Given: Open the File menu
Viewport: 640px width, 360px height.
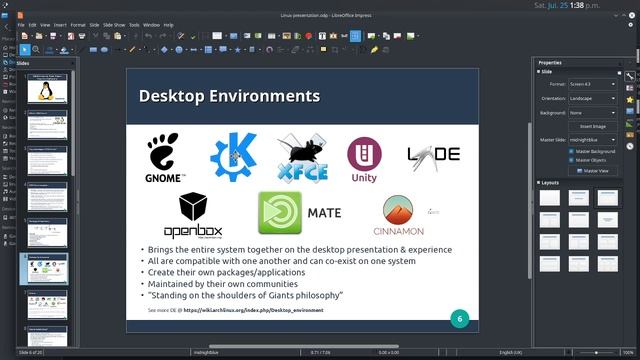Looking at the screenshot, I should (x=21, y=25).
